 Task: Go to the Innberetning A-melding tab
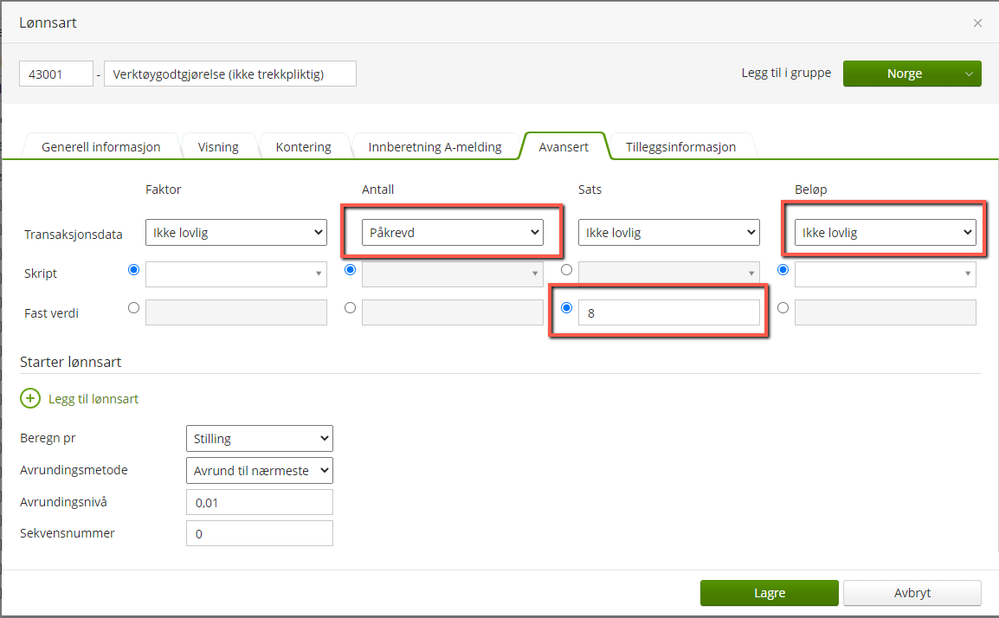(434, 147)
